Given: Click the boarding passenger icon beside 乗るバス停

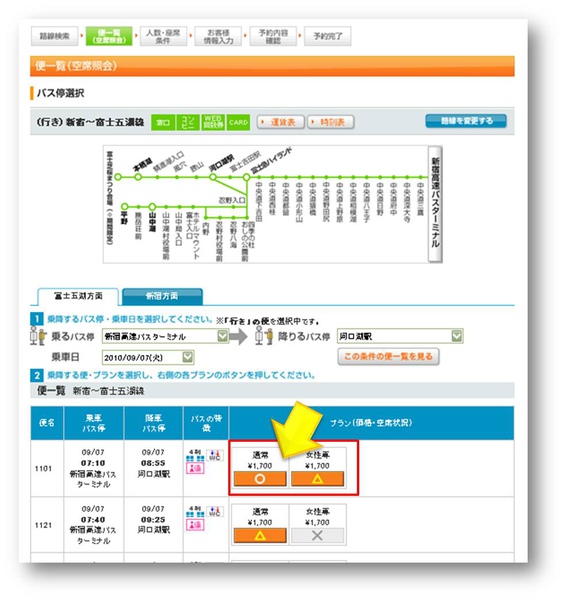Looking at the screenshot, I should (x=38, y=336).
